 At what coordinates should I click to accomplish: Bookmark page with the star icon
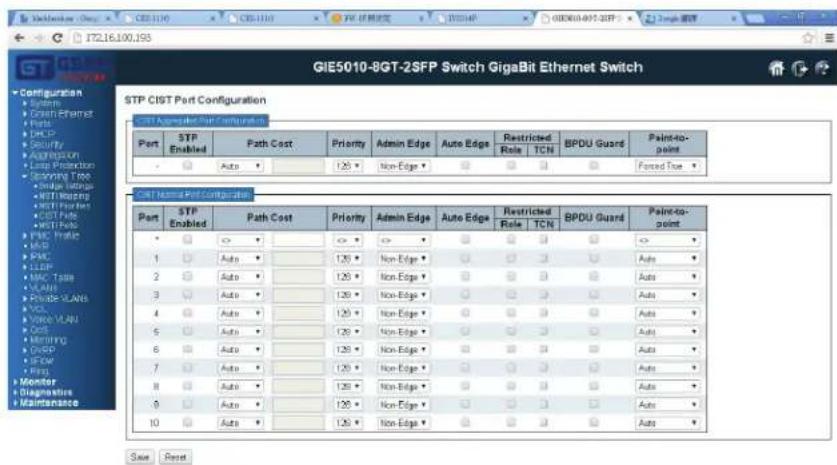tap(808, 38)
